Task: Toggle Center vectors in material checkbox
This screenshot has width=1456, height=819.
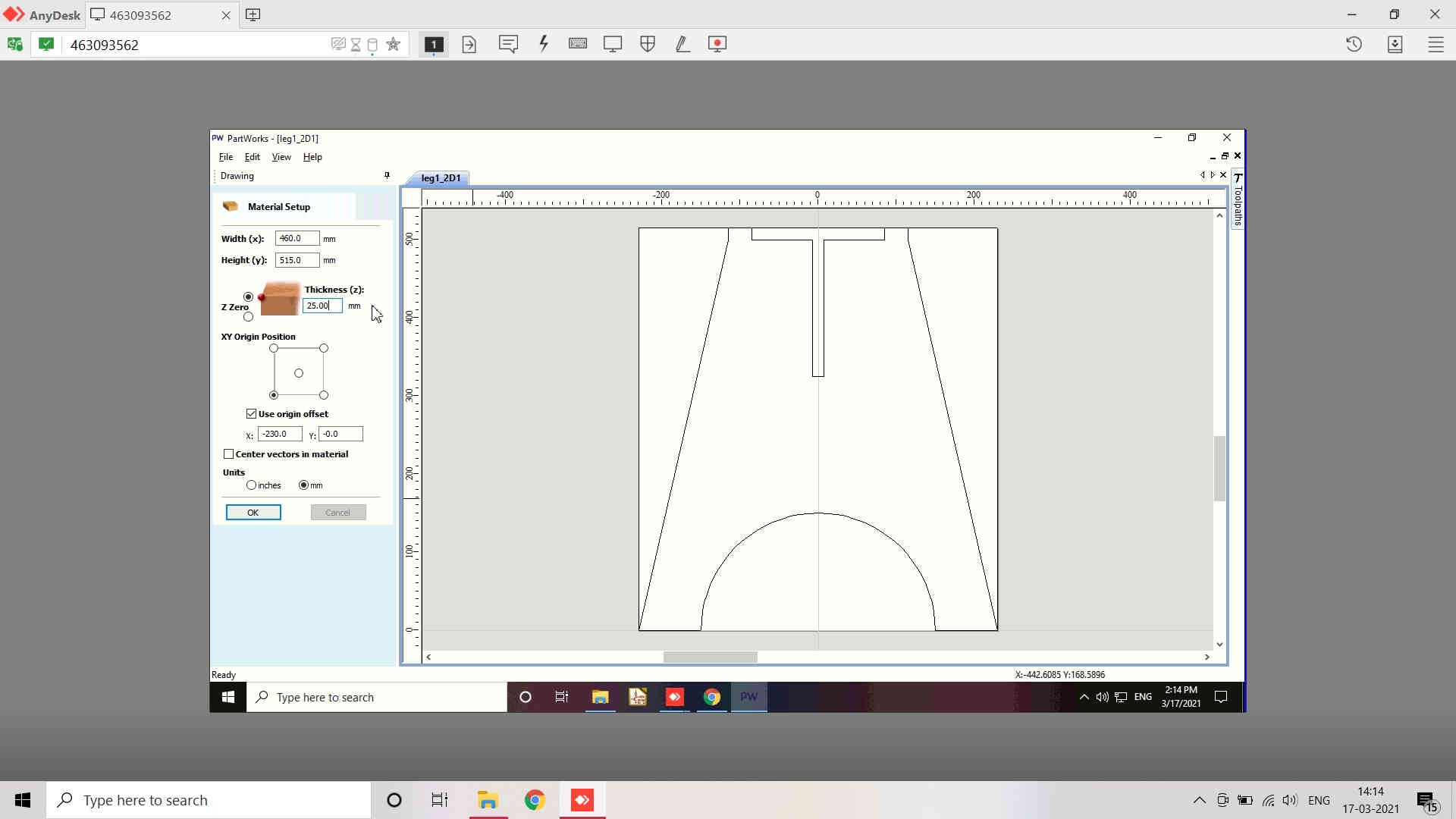Action: [x=228, y=454]
